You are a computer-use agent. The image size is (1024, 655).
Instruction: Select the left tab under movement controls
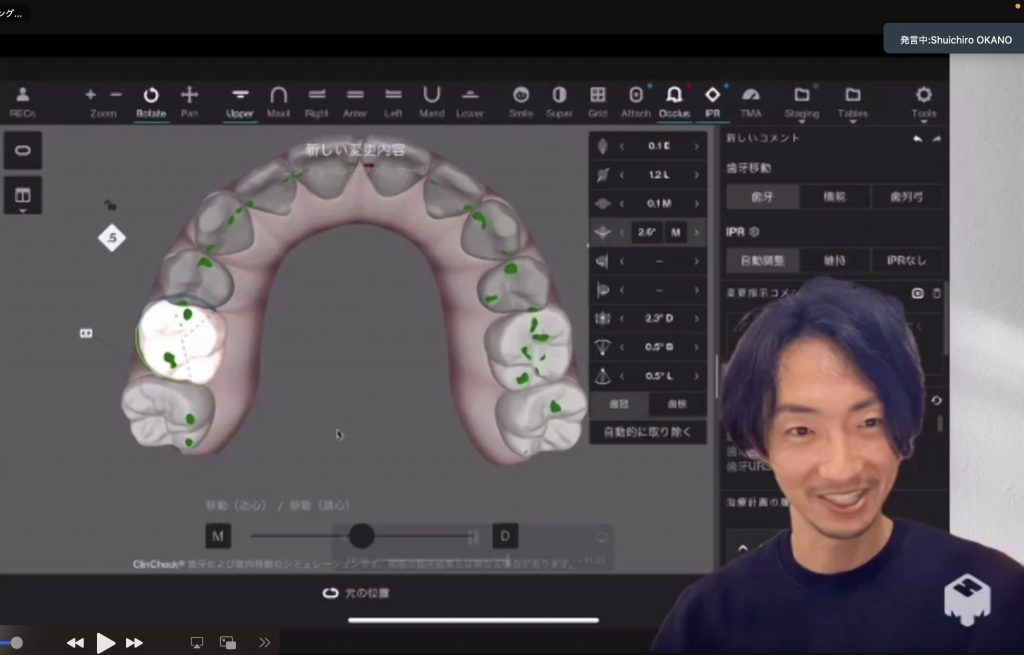619,404
